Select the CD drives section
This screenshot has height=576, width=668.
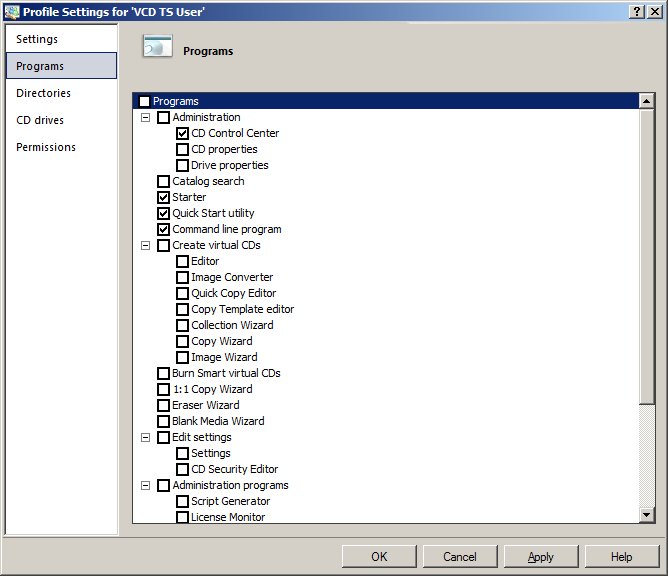(40, 120)
